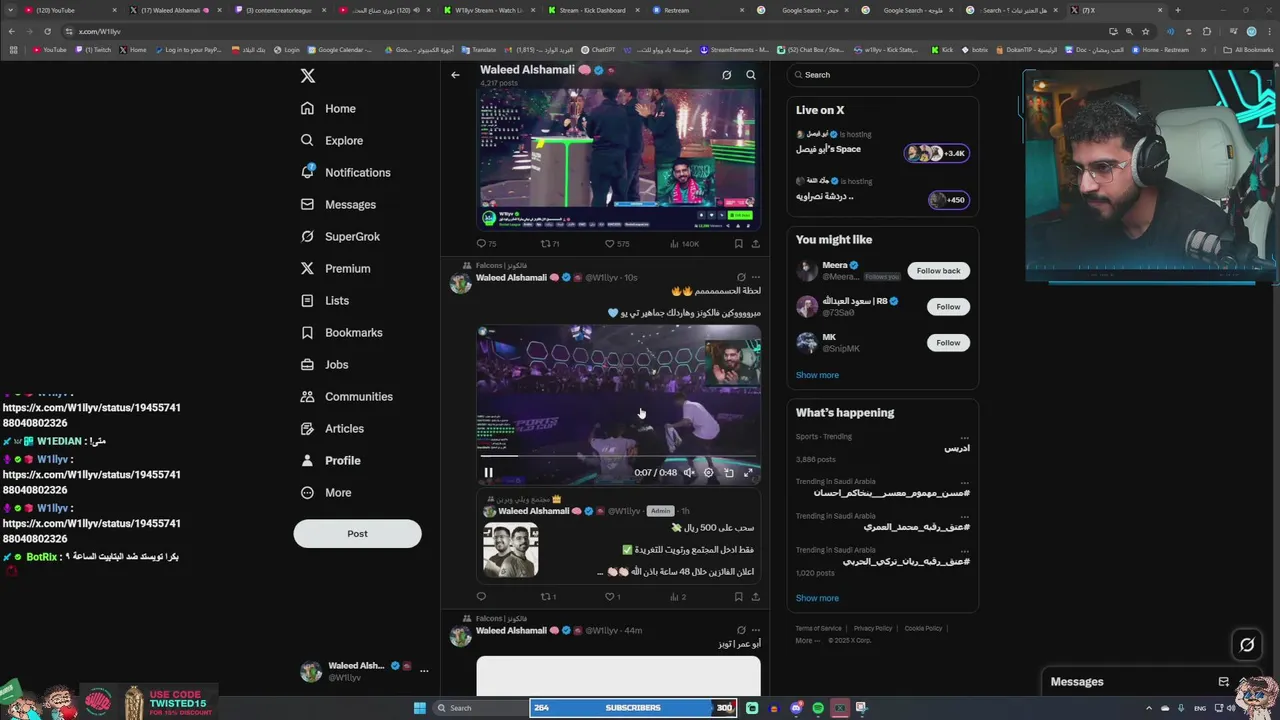This screenshot has height=720, width=1280.
Task: Repost the 10s video post
Action: (x=548, y=597)
